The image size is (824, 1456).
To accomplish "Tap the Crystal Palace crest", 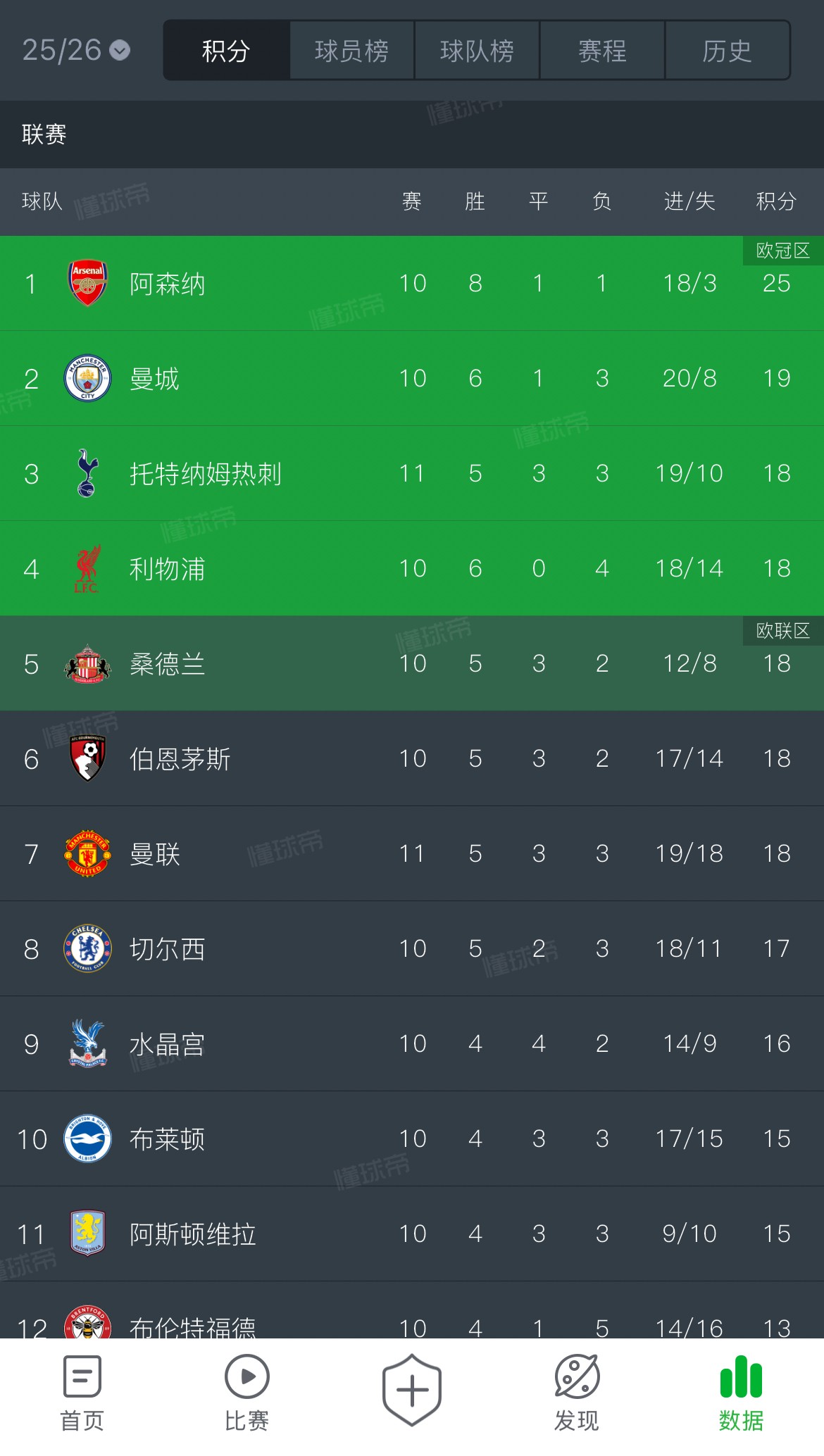I will [87, 1043].
